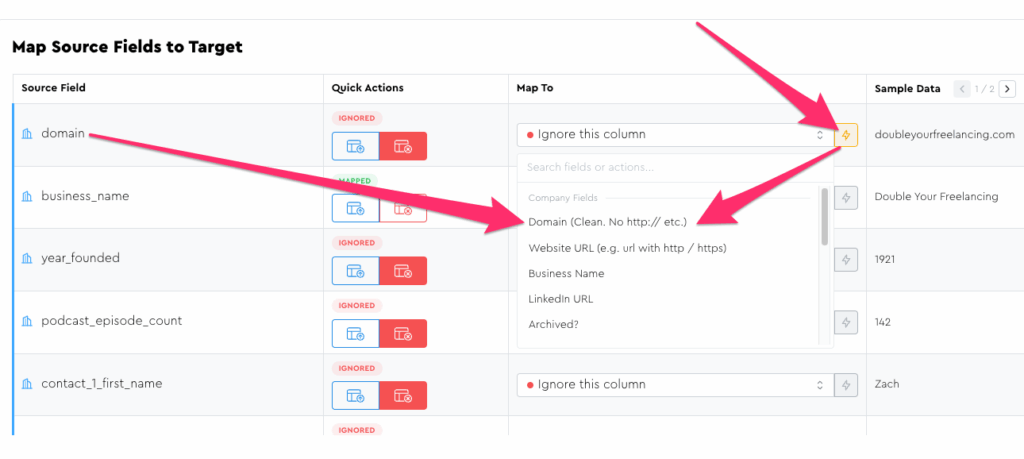Select the "LinkedIn URL" field option
The image size is (1024, 459).
[561, 299]
